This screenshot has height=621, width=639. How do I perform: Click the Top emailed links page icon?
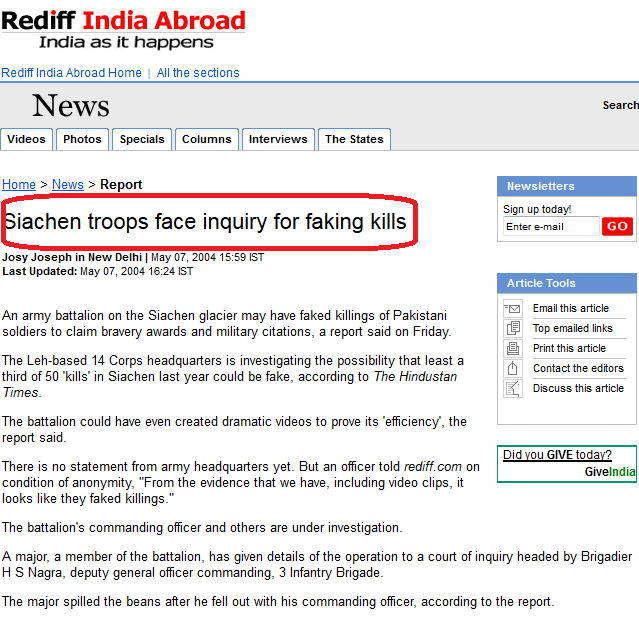(x=513, y=328)
